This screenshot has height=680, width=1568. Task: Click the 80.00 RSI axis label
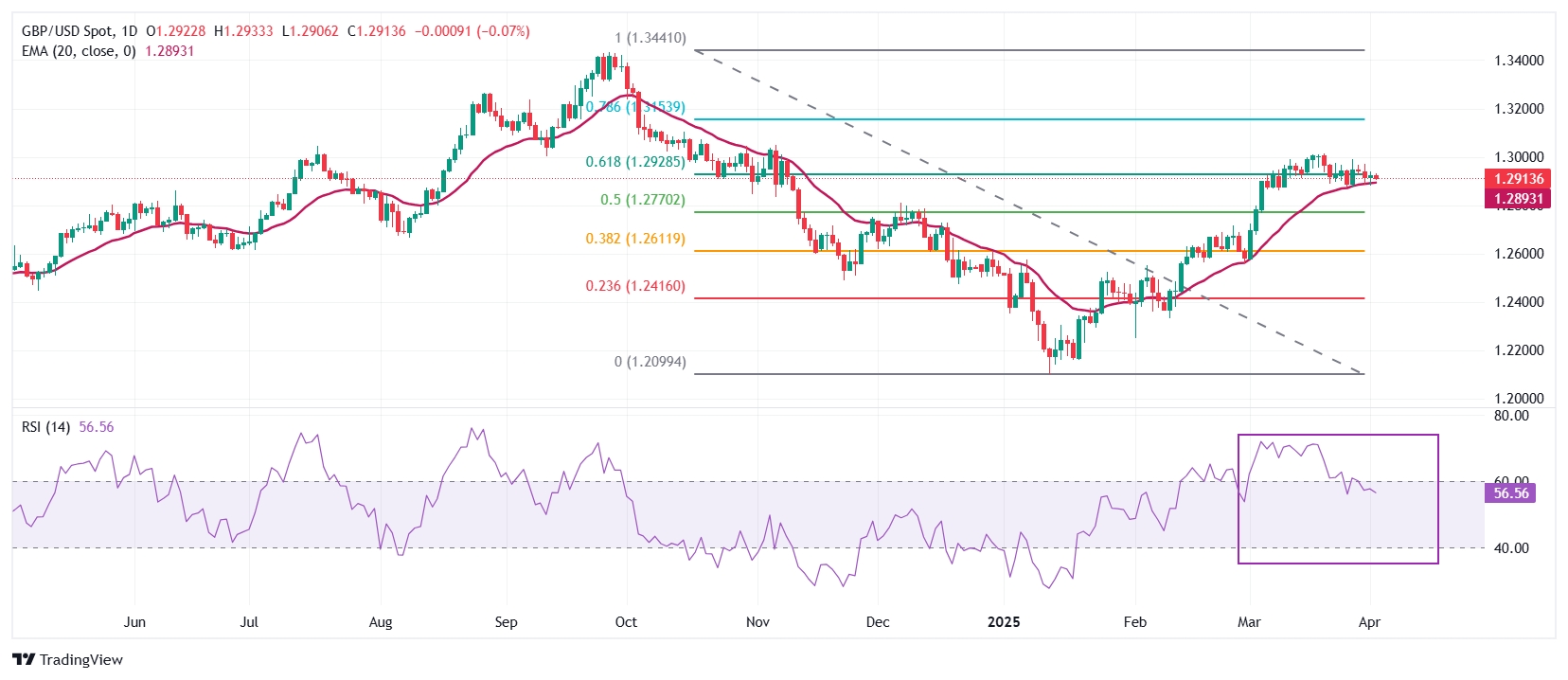1510,416
